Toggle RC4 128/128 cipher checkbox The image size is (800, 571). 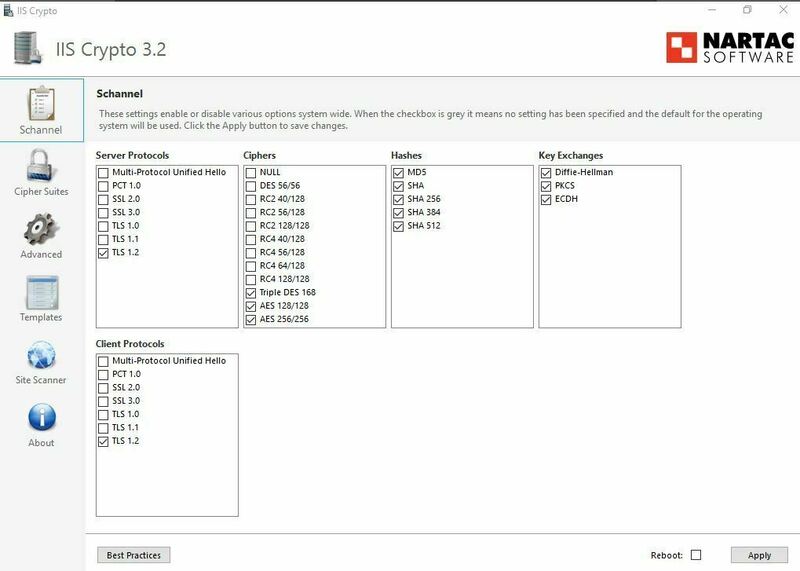point(251,279)
